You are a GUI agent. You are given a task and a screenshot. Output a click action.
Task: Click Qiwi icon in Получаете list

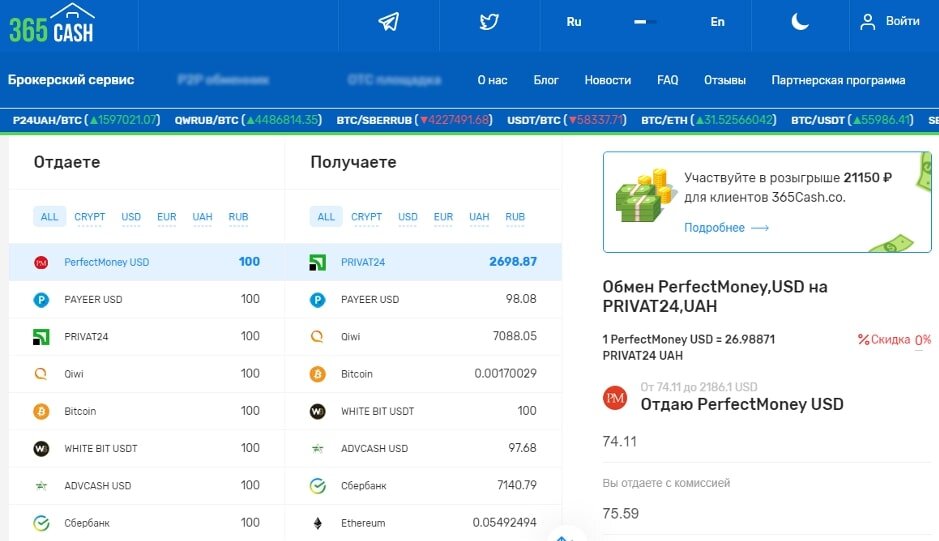[x=317, y=337]
